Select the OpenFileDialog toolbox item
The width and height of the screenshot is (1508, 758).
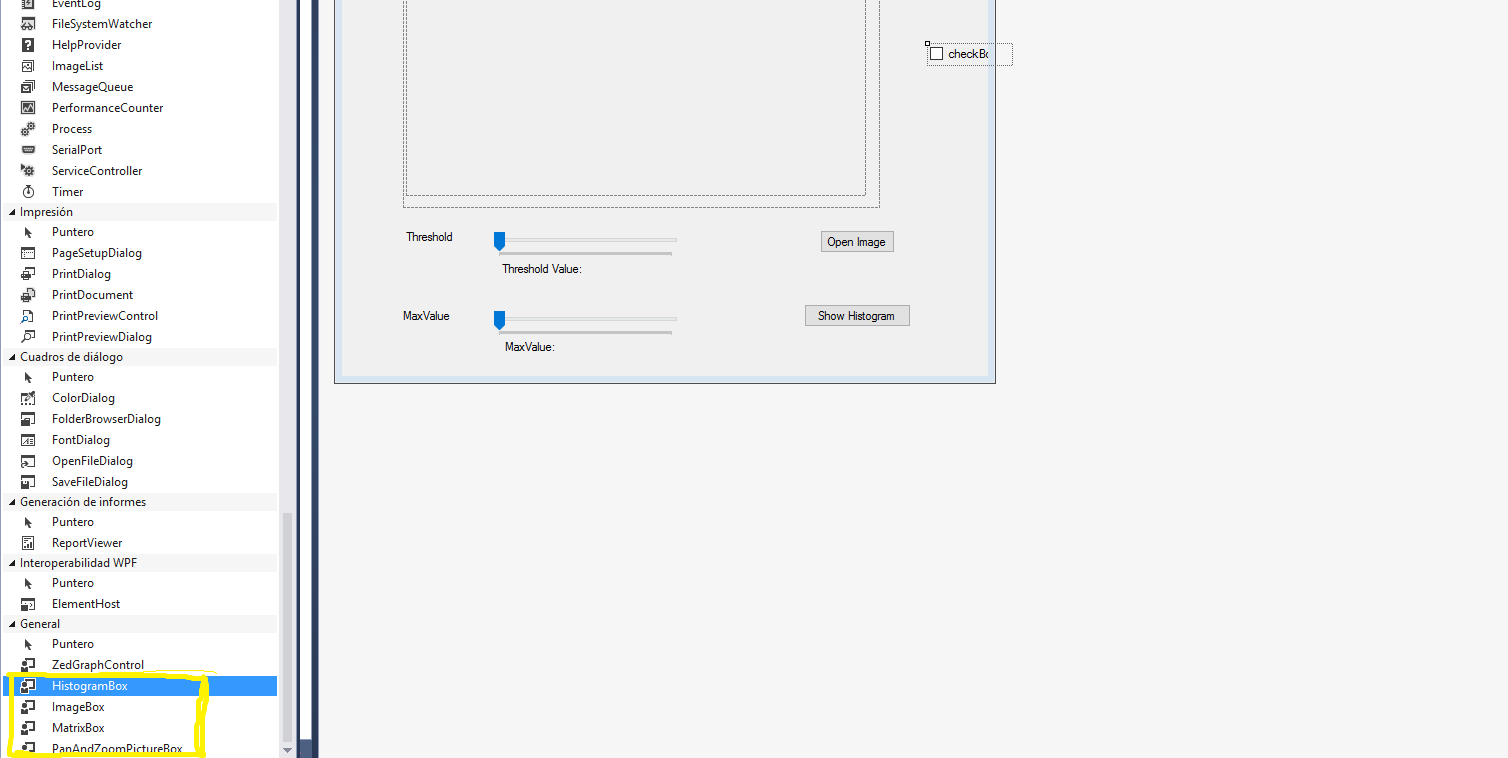(92, 460)
